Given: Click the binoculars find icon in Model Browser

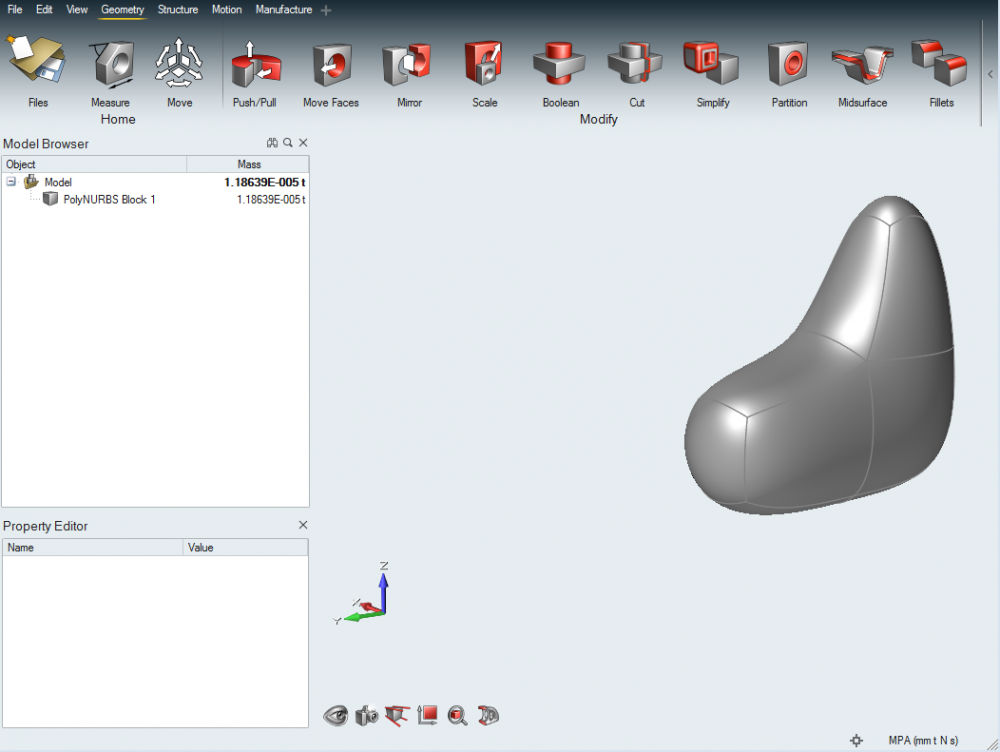Looking at the screenshot, I should pos(272,143).
